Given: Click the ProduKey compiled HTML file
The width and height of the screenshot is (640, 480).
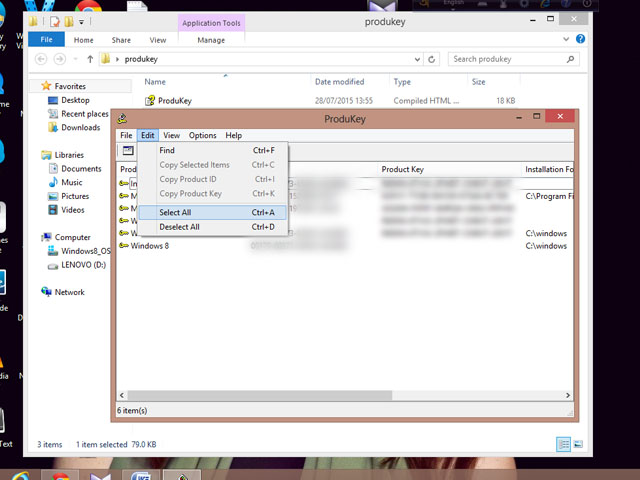Looking at the screenshot, I should coord(175,101).
